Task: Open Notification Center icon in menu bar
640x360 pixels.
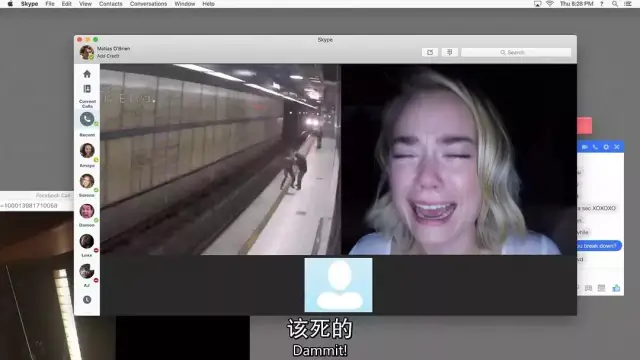Action: tap(628, 4)
